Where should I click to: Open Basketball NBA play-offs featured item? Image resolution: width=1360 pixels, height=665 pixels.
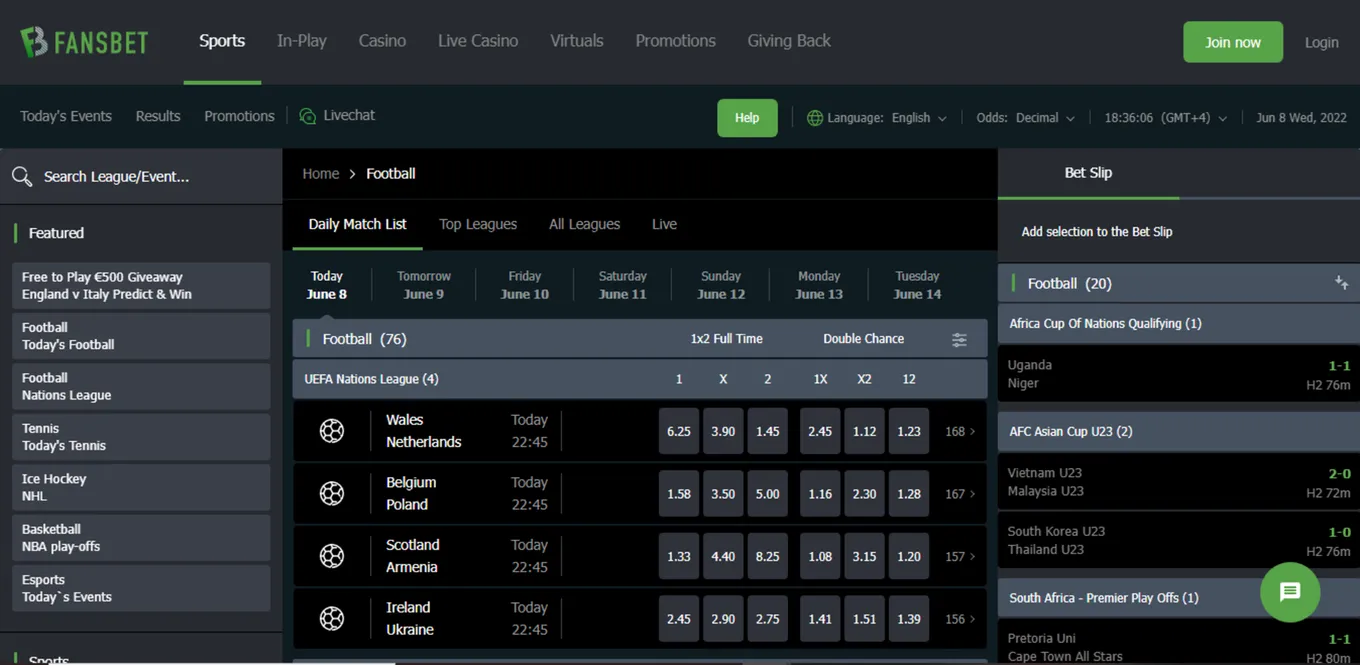(x=141, y=538)
